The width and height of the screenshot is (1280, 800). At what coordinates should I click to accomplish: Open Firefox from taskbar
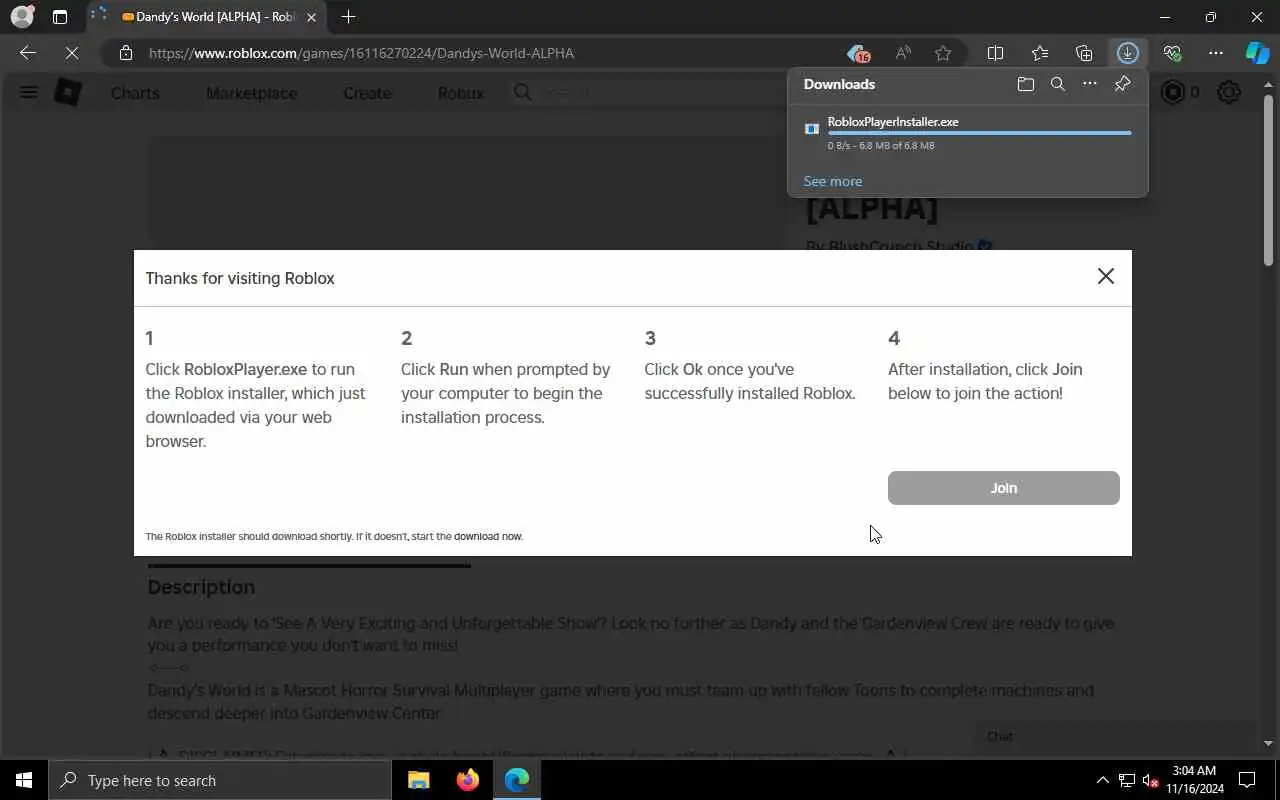[467, 780]
